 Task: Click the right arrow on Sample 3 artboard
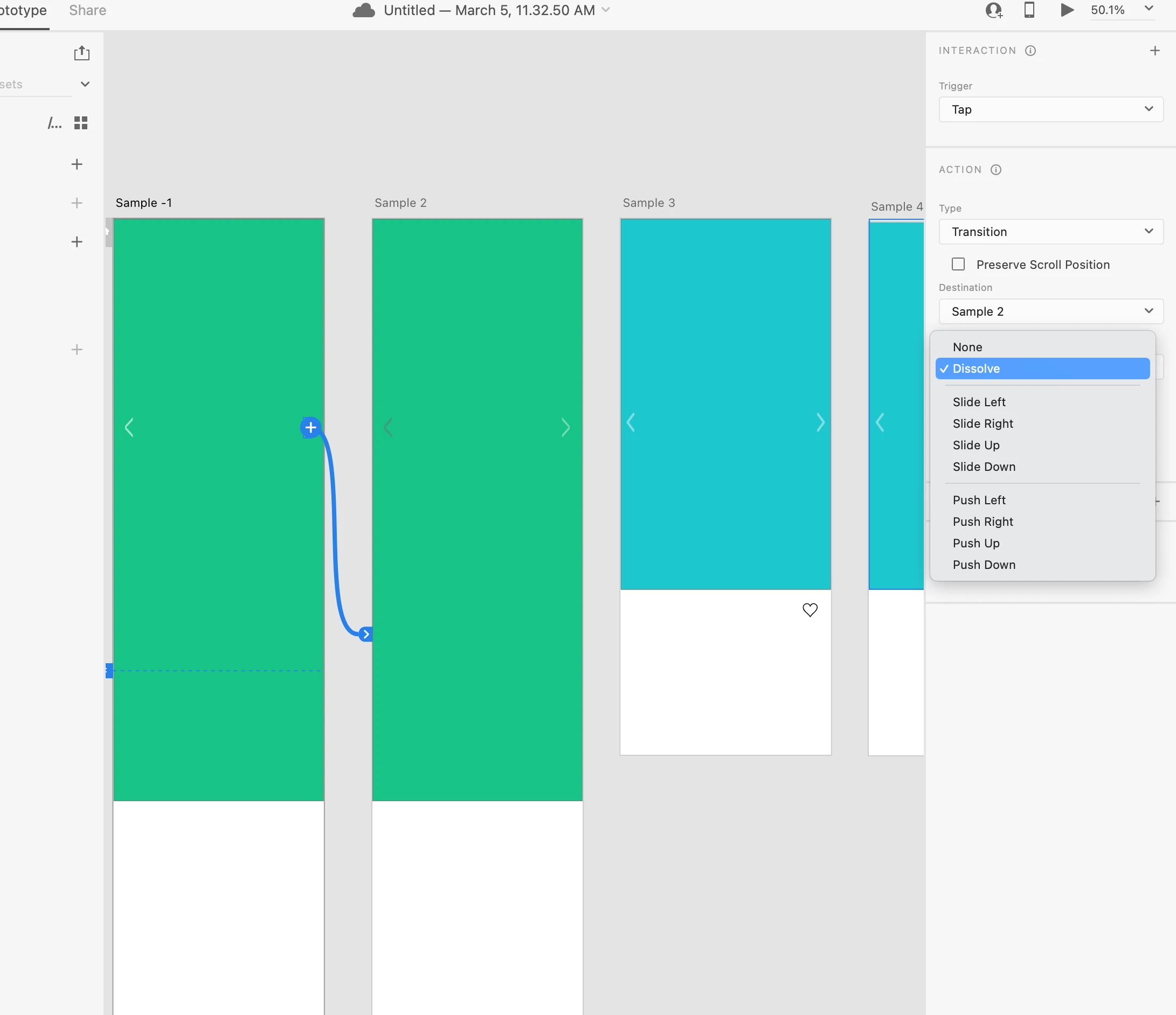820,422
